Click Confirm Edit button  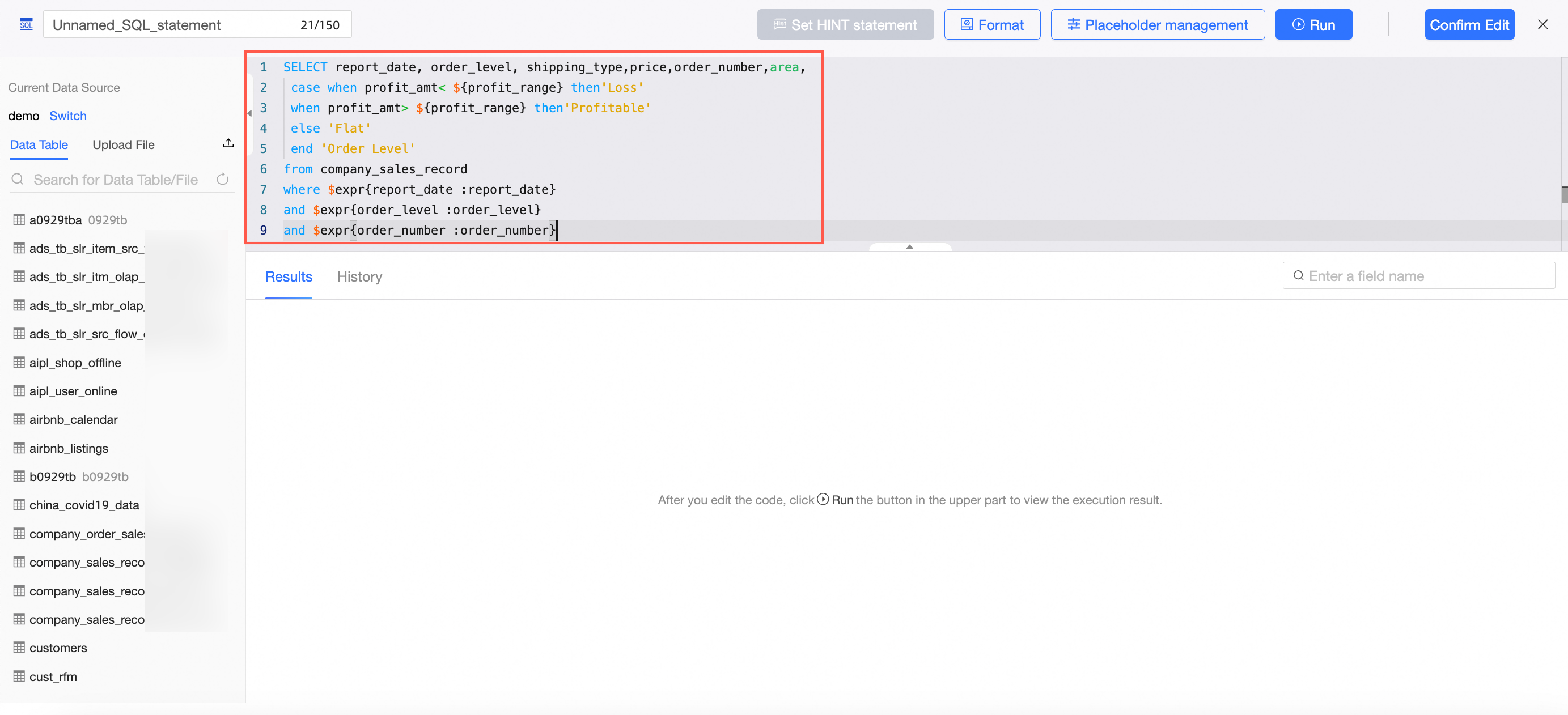tap(1469, 25)
